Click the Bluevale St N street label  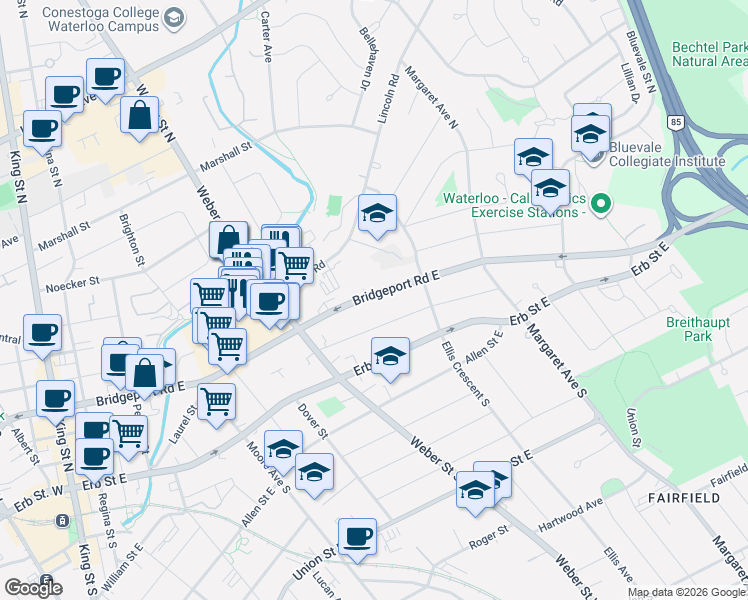coord(641,62)
